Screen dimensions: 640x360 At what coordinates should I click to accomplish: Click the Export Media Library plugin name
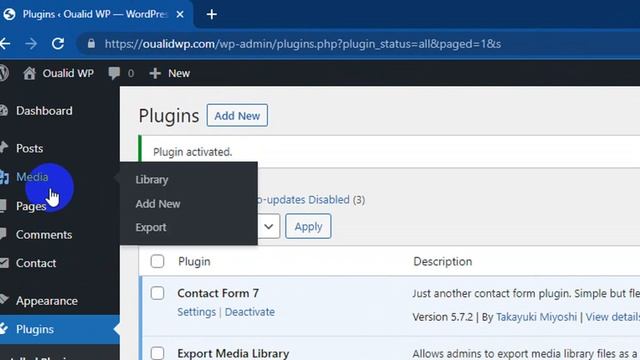(x=233, y=353)
